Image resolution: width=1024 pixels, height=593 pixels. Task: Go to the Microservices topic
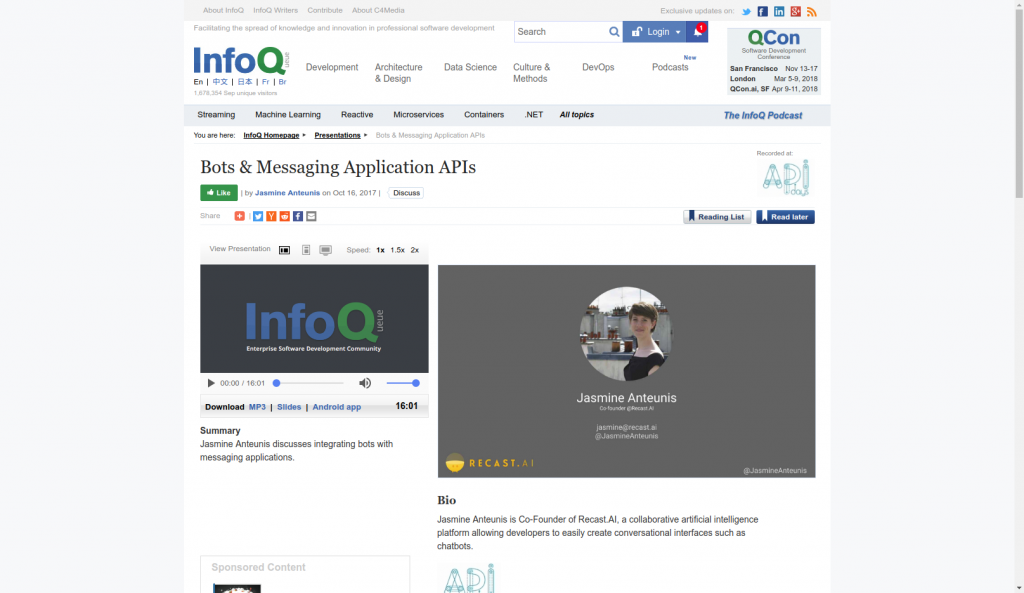pyautogui.click(x=419, y=115)
